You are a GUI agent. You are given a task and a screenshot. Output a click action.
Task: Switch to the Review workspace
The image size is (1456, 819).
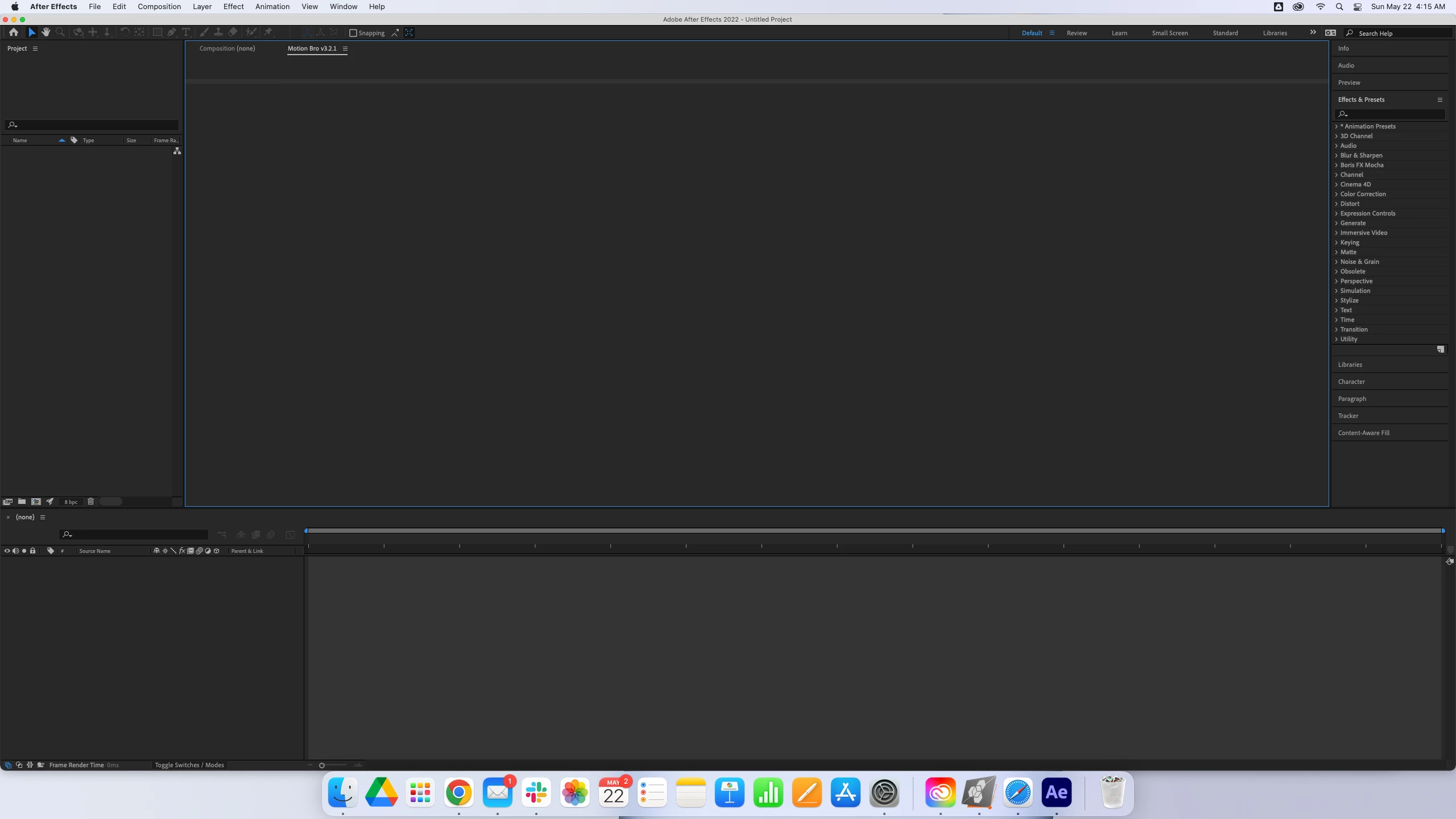(1076, 33)
